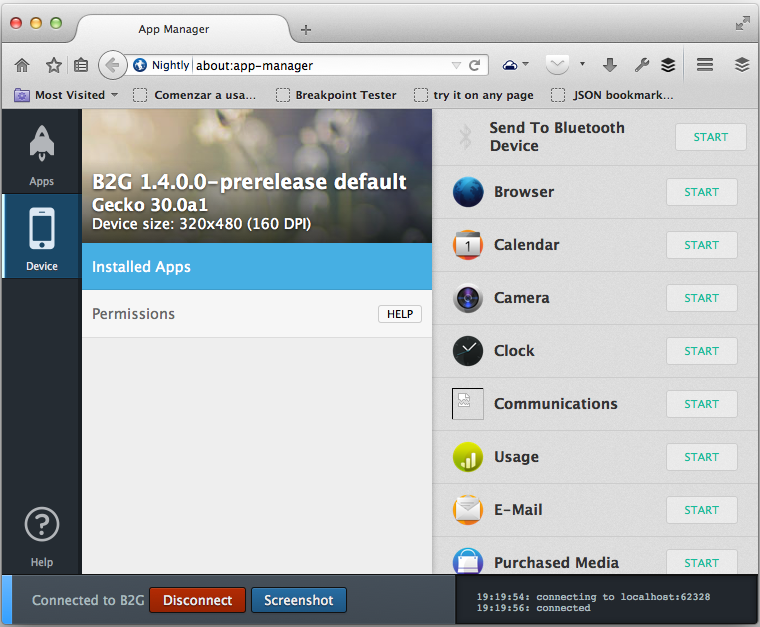Start Send To Bluetooth Device
This screenshot has width=760, height=627.
tap(711, 137)
